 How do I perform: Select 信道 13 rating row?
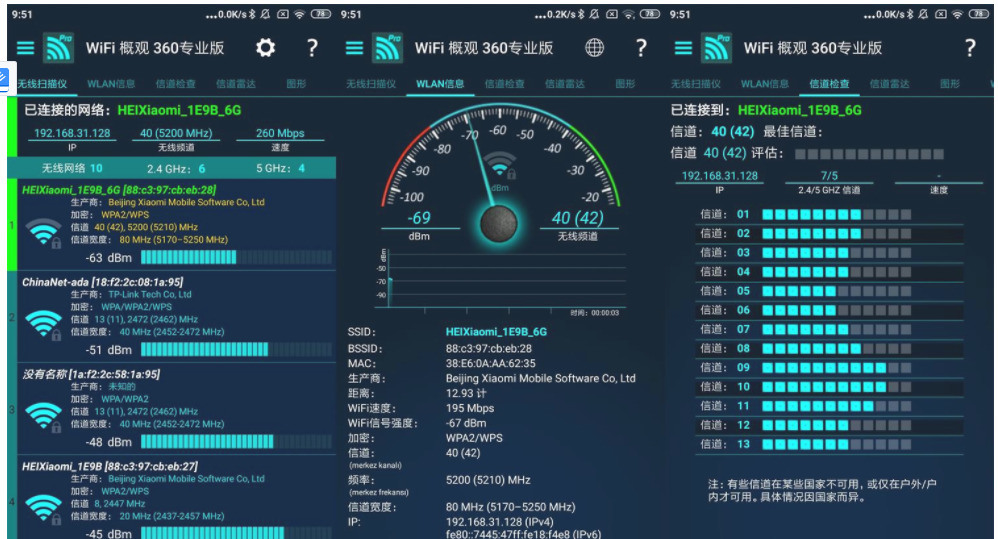(829, 444)
